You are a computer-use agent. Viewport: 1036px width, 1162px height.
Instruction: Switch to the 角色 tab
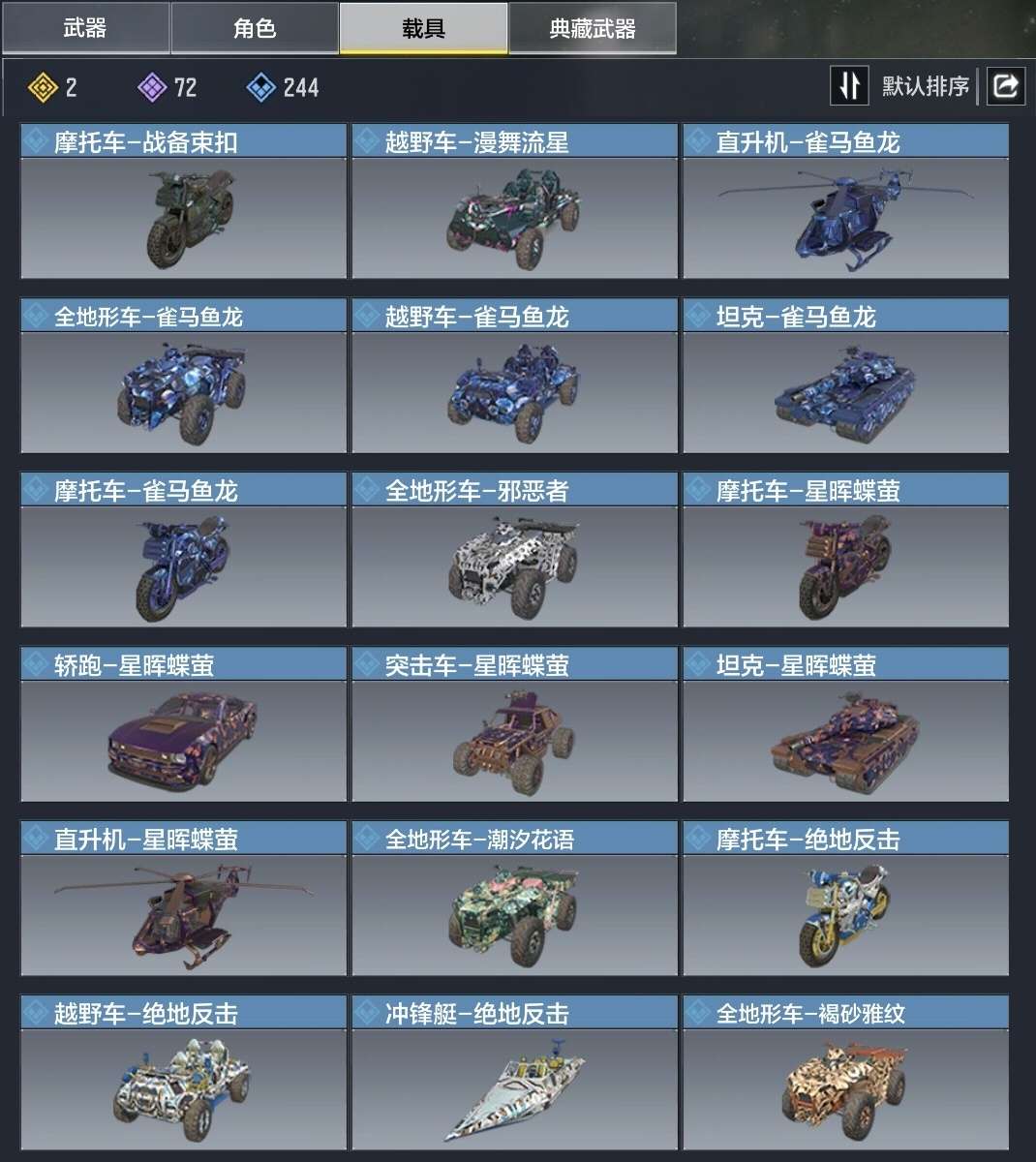pyautogui.click(x=255, y=28)
